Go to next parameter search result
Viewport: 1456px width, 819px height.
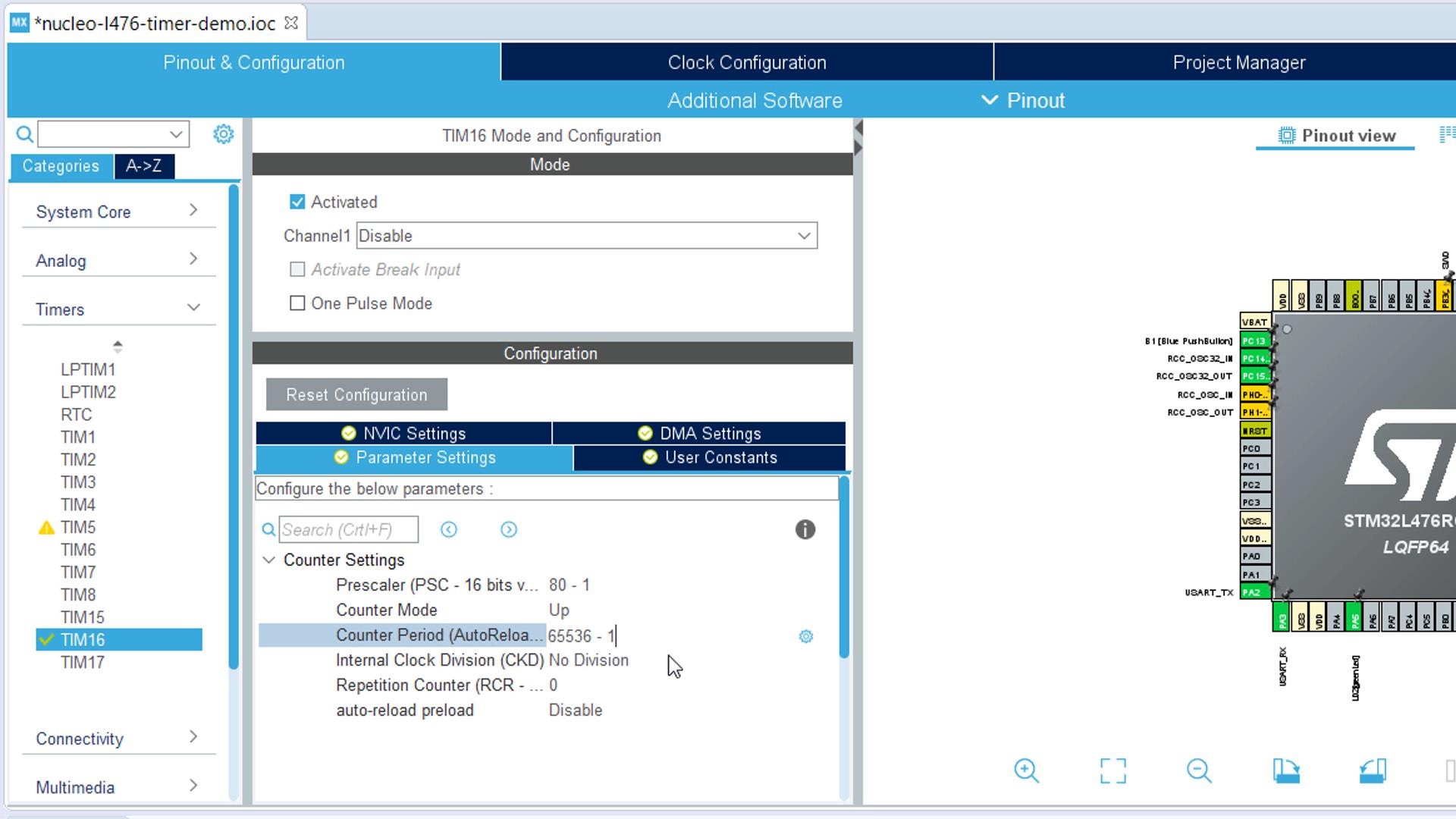(509, 529)
